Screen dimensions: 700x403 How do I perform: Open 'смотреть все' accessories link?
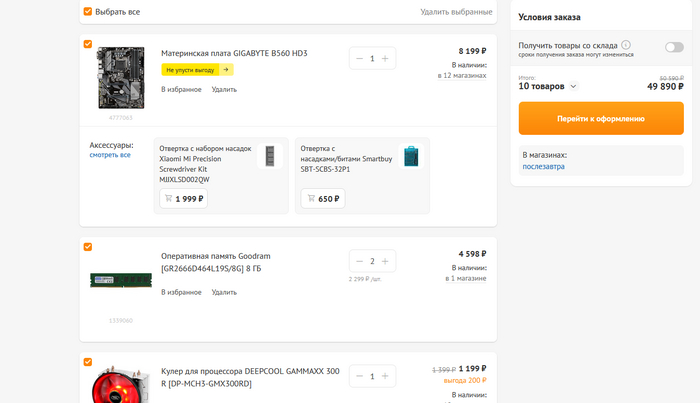tap(110, 155)
